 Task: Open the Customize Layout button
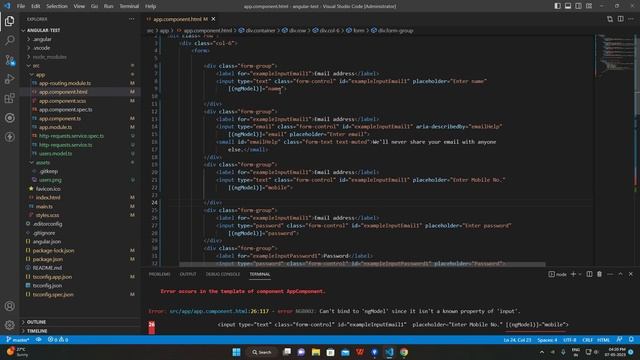point(589,6)
